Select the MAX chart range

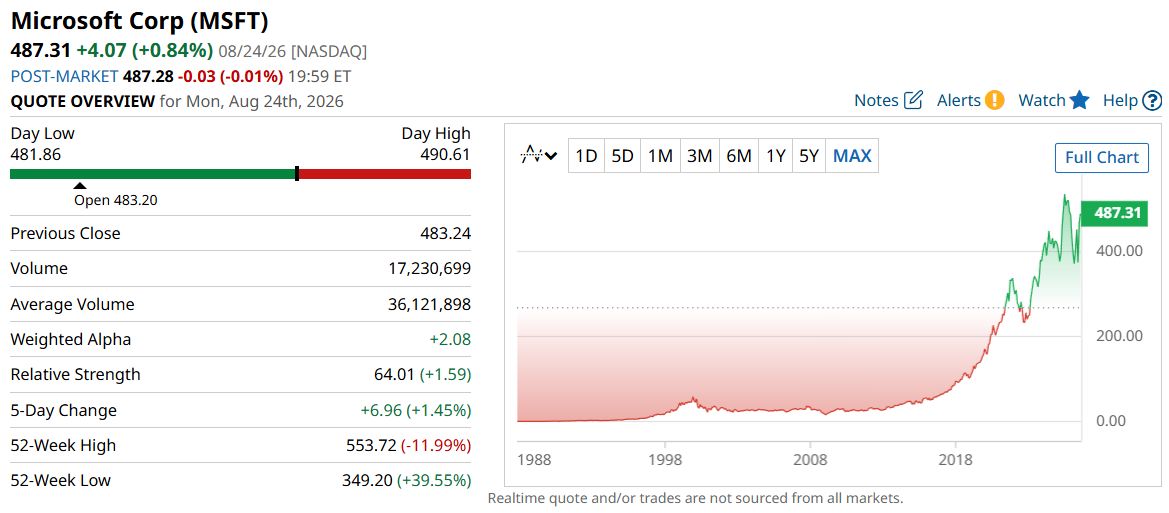[x=851, y=157]
